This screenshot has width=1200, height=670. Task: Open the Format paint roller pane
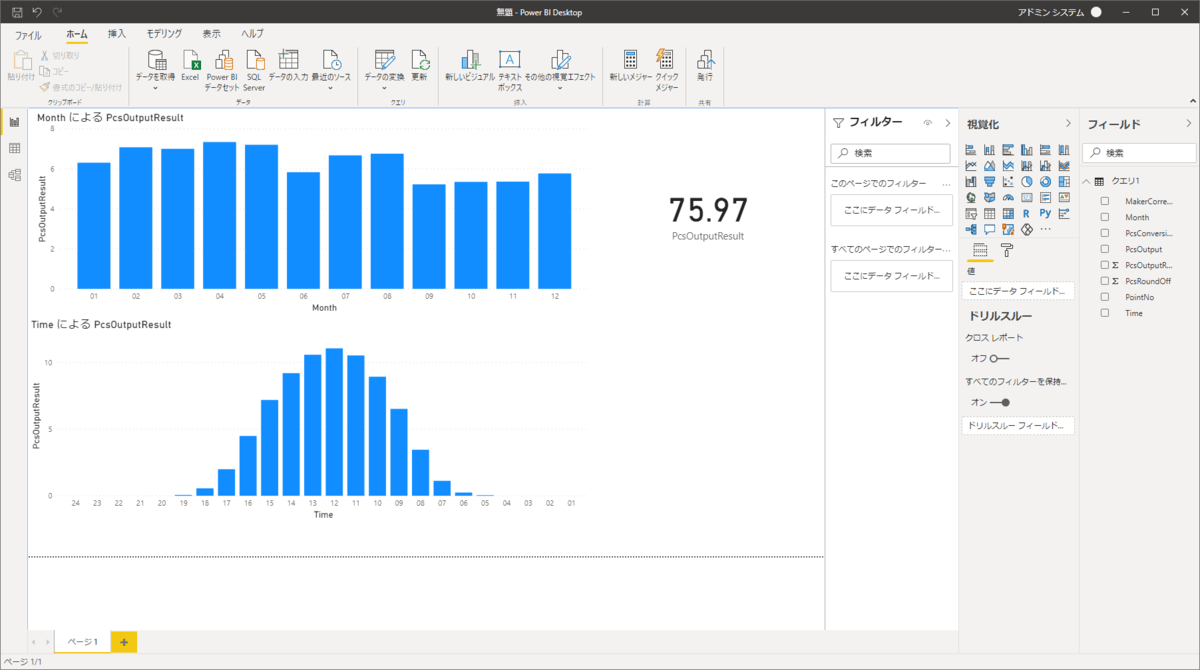pos(1006,251)
